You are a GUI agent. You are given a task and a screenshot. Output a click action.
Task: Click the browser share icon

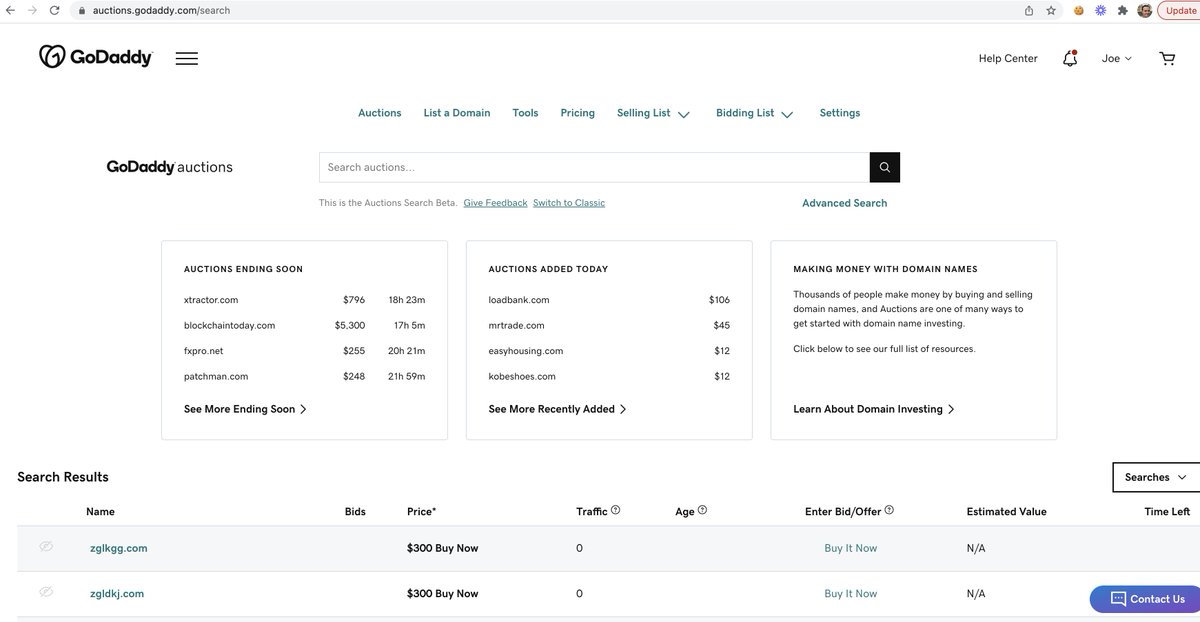point(1029,10)
